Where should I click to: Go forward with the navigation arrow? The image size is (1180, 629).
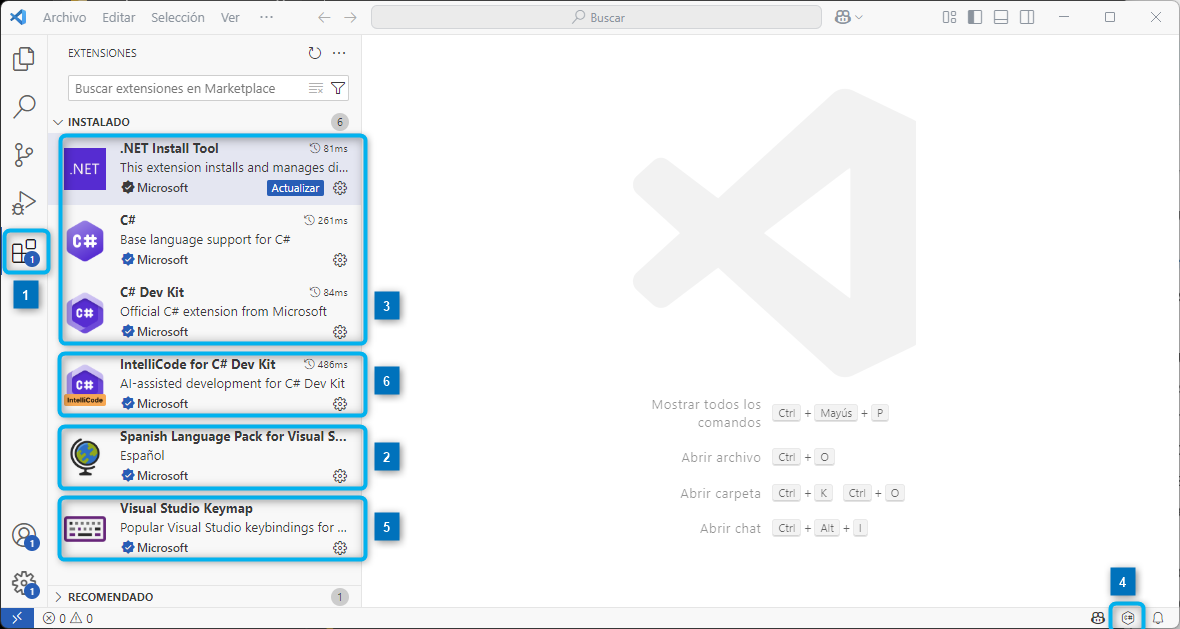point(350,17)
